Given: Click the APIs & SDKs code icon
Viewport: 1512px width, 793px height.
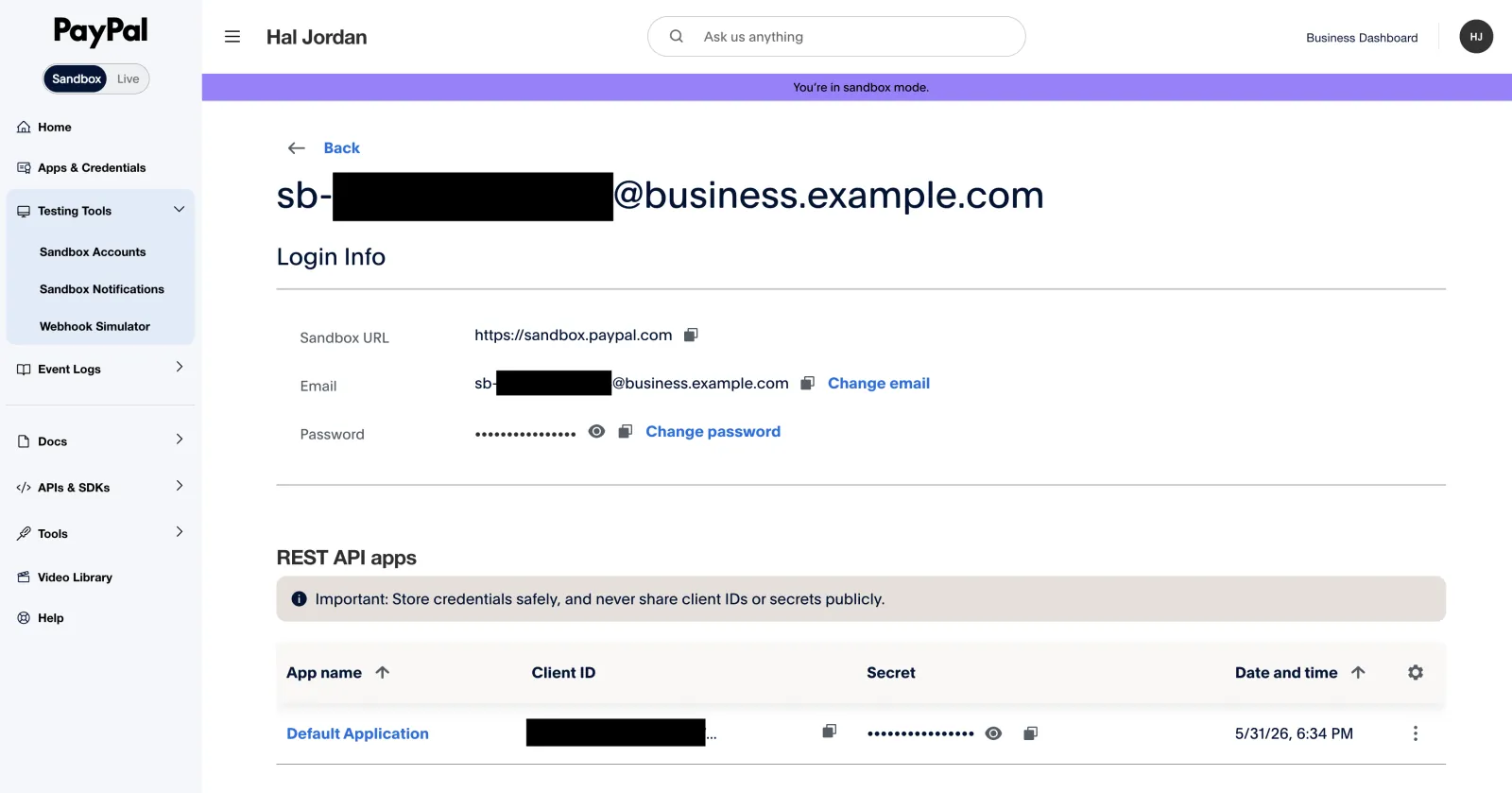Looking at the screenshot, I should 24,488.
